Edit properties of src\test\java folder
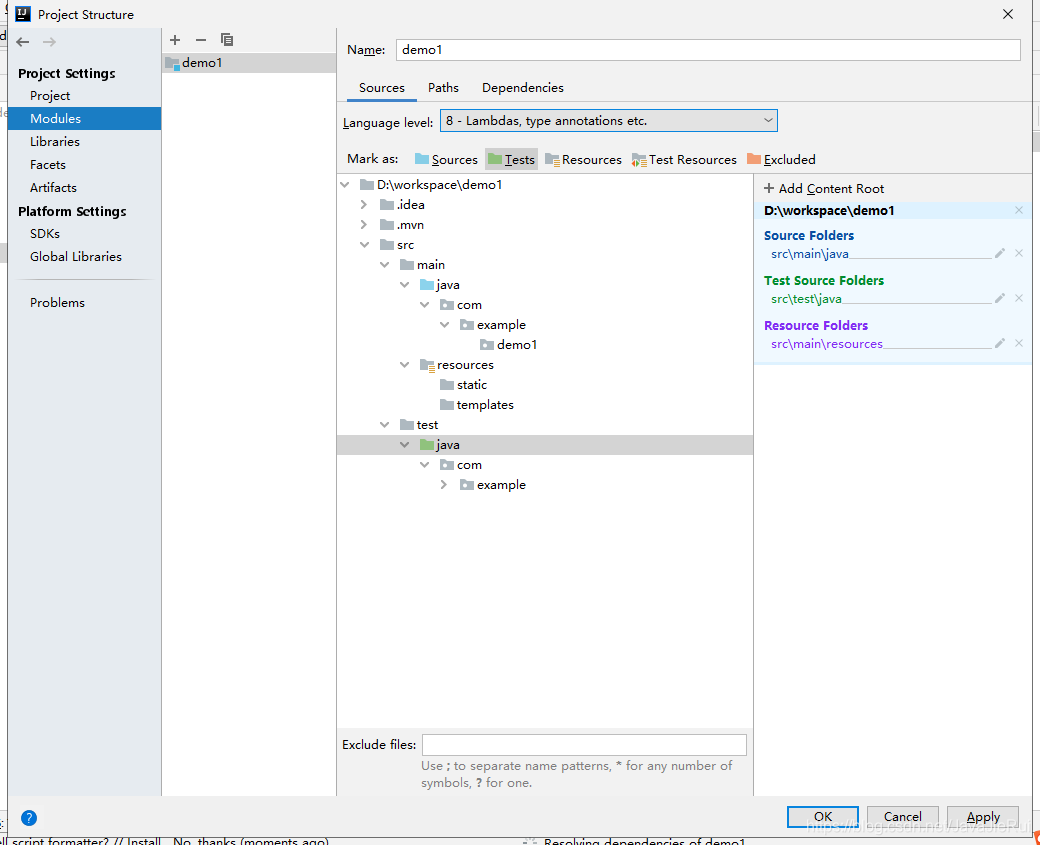The image size is (1040, 845). [1000, 298]
